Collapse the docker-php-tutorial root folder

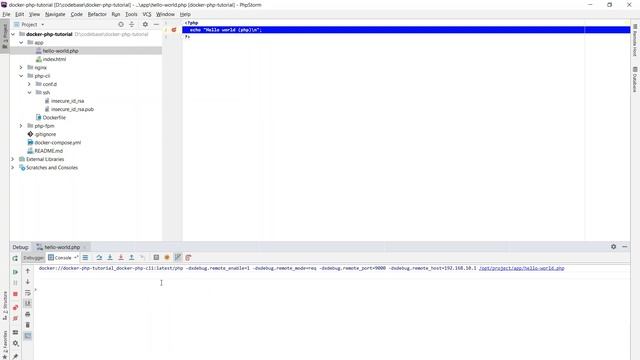click(13, 34)
